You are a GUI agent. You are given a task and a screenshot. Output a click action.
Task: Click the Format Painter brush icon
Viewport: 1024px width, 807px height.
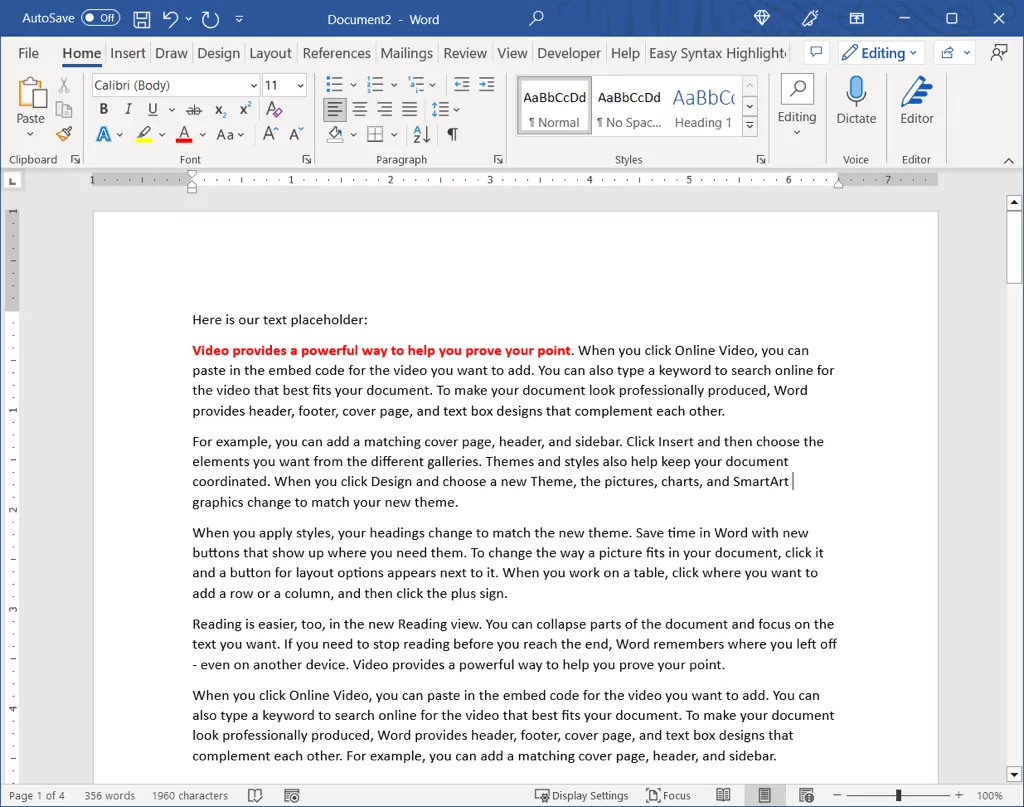(x=64, y=134)
